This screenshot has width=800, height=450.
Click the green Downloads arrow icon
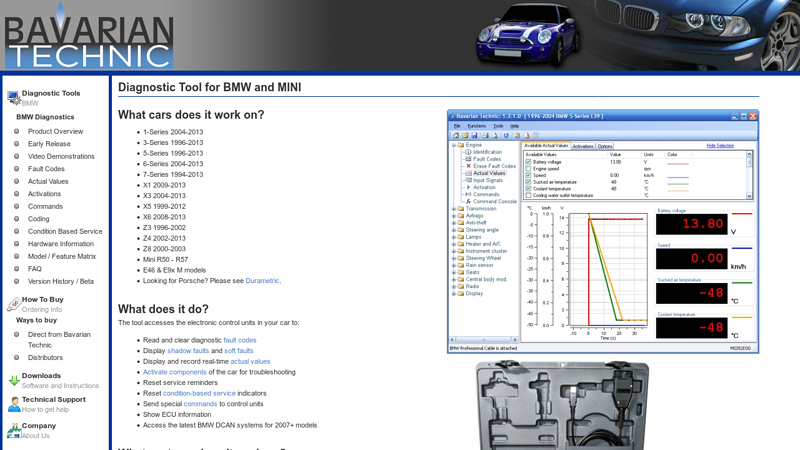pos(14,380)
